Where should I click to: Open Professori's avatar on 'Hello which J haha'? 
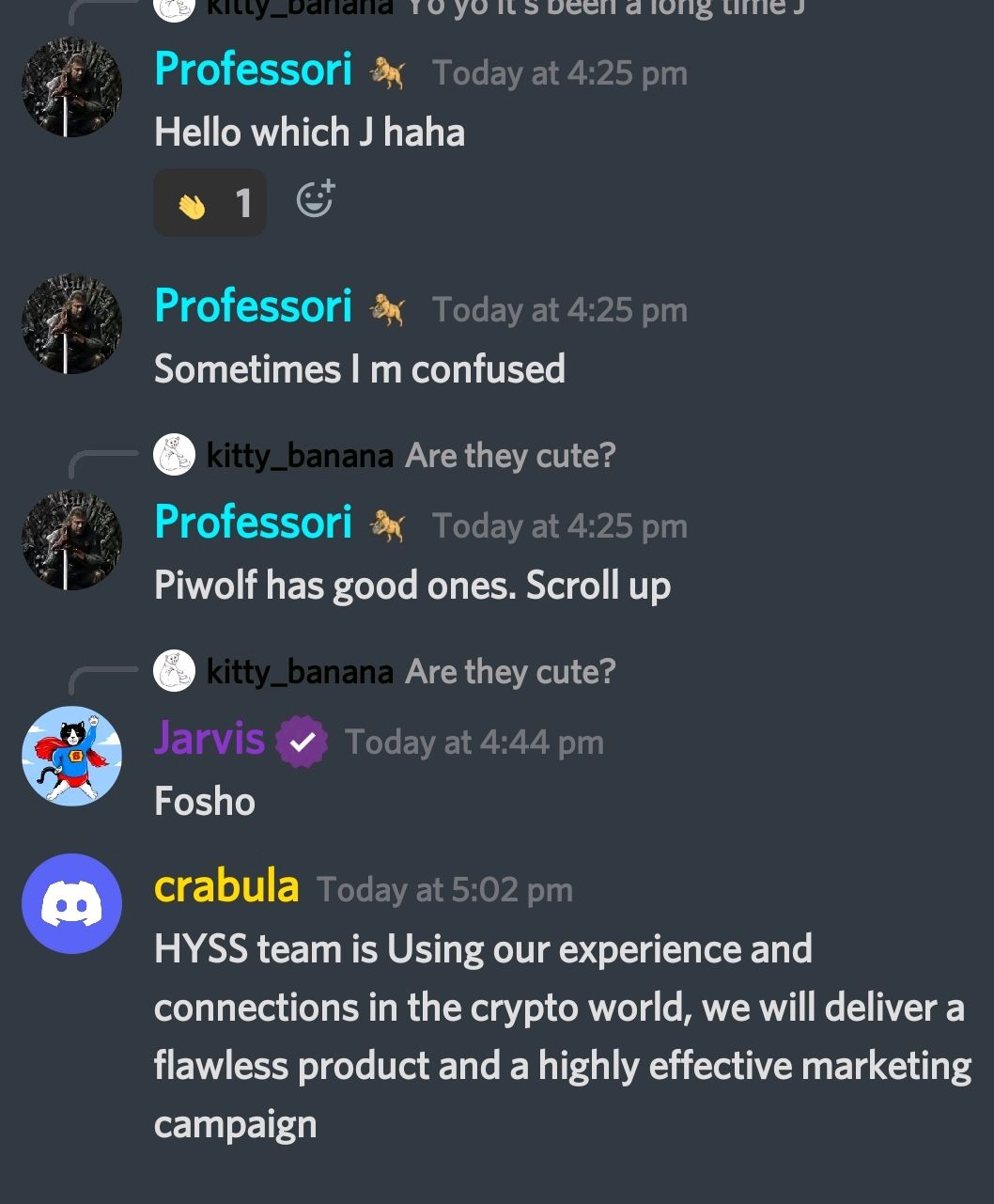click(71, 86)
